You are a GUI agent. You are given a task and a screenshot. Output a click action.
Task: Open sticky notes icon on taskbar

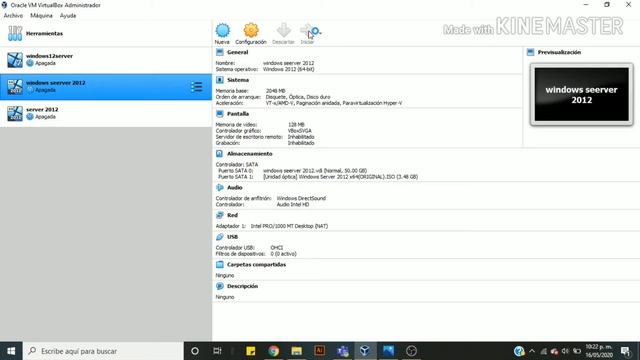coord(251,351)
